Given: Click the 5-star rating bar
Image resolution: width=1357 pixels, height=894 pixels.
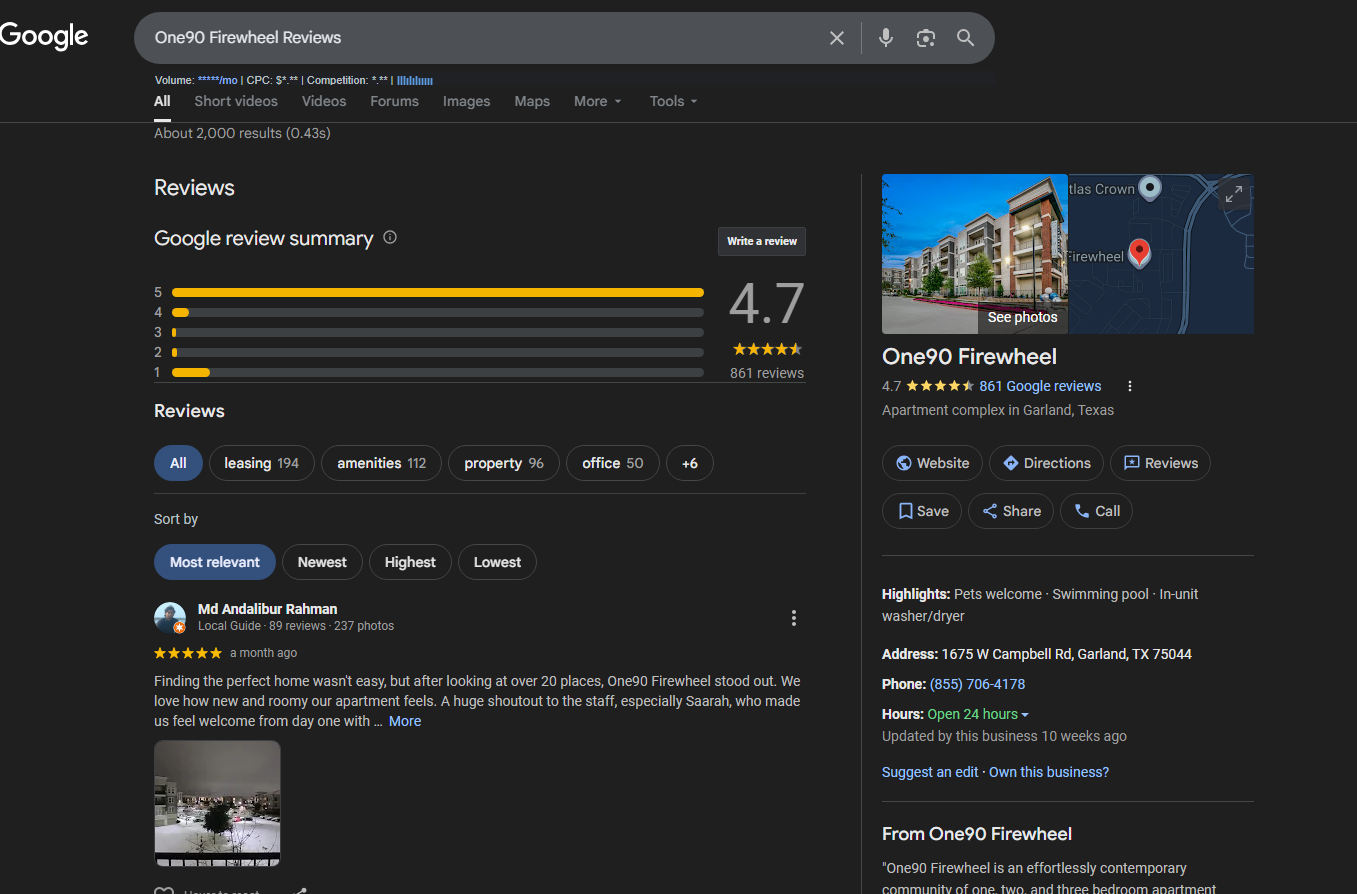Looking at the screenshot, I should coord(437,292).
